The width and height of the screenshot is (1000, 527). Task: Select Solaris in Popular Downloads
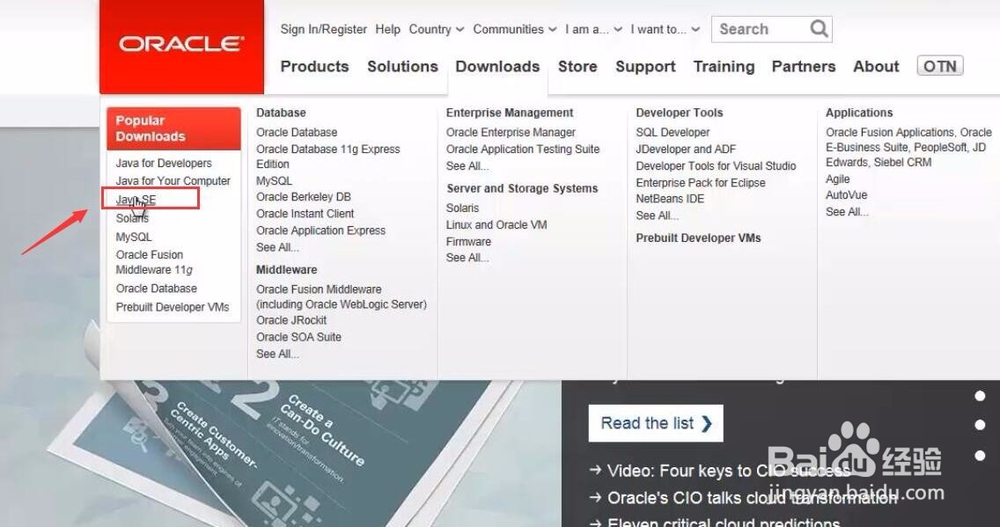132,218
